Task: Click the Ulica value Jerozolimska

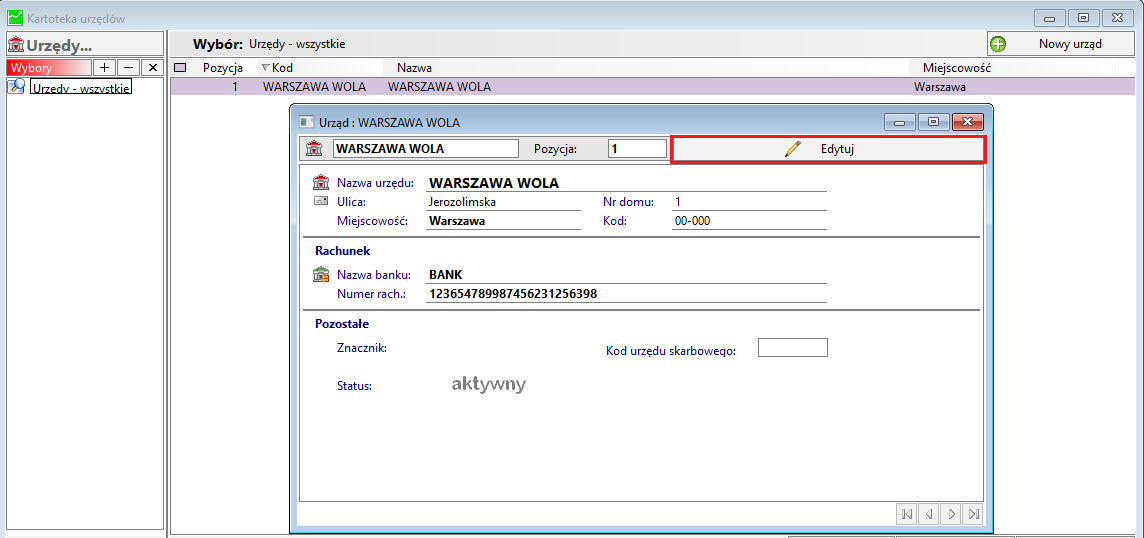Action: (x=463, y=201)
